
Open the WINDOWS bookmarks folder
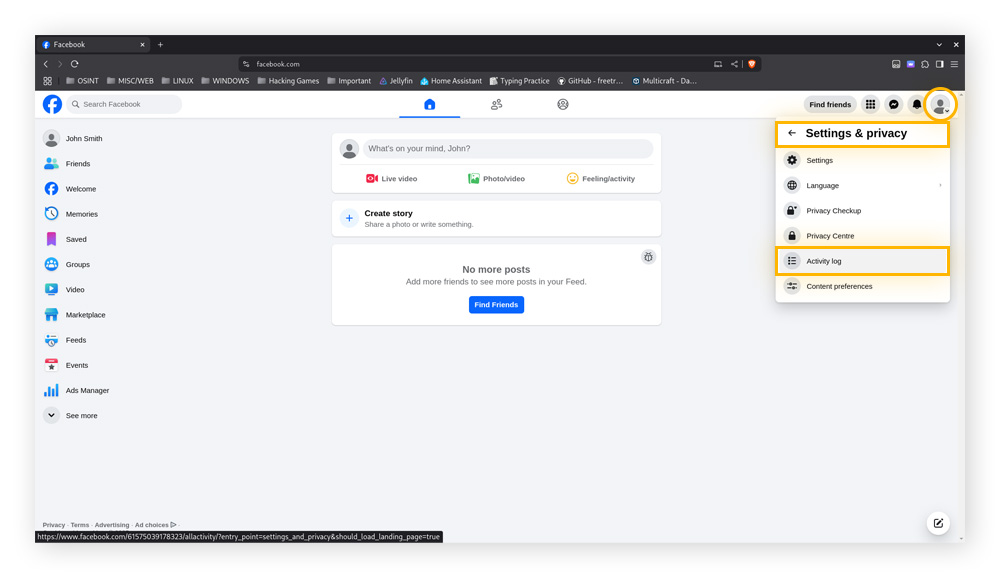225,81
